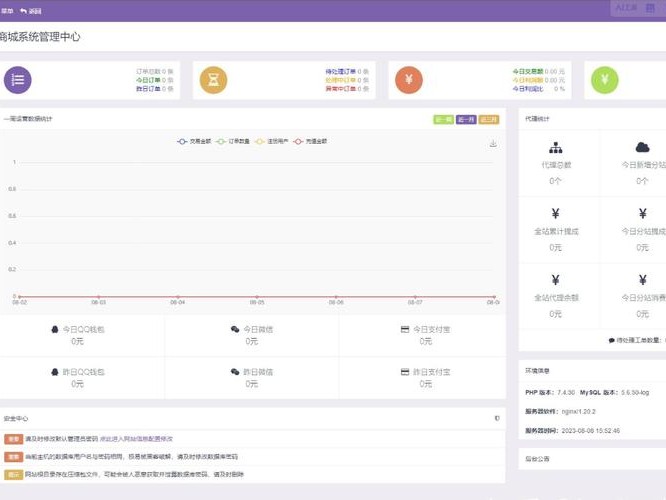Screen dimensions: 666x500
Task: Show the past month chart (purple button)
Action: 466,120
